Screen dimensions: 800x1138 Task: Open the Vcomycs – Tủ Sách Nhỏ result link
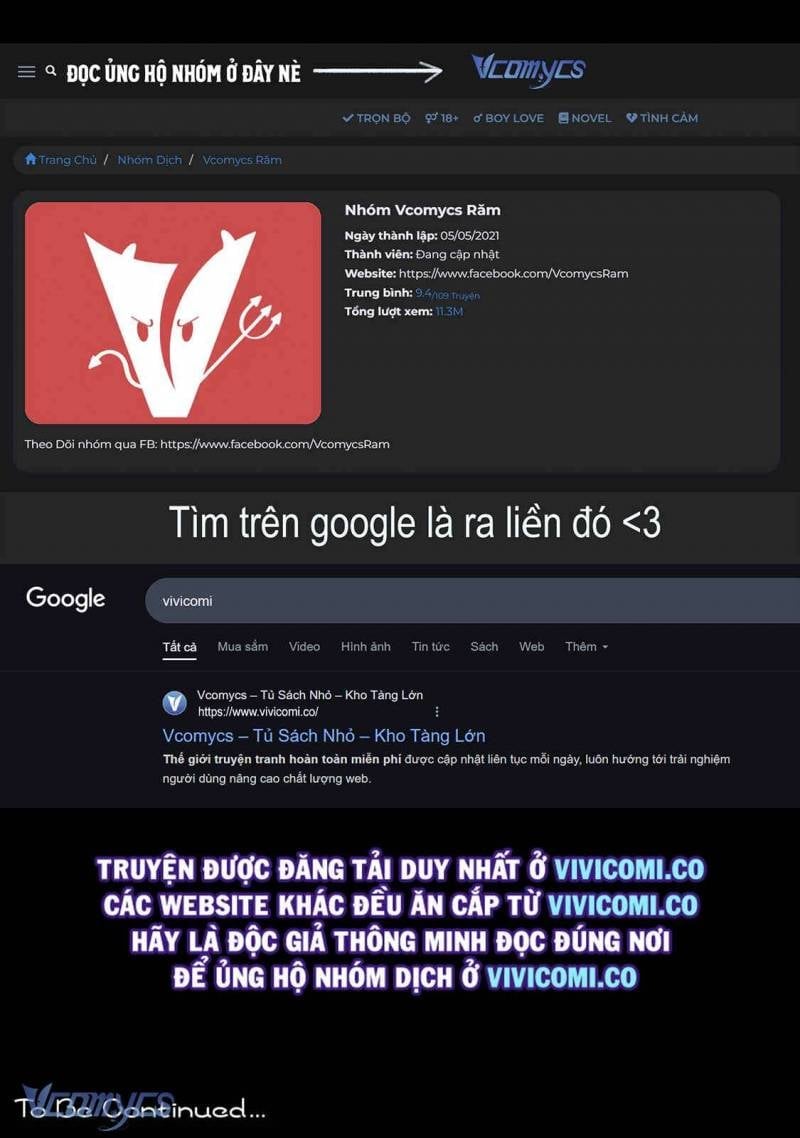point(324,736)
